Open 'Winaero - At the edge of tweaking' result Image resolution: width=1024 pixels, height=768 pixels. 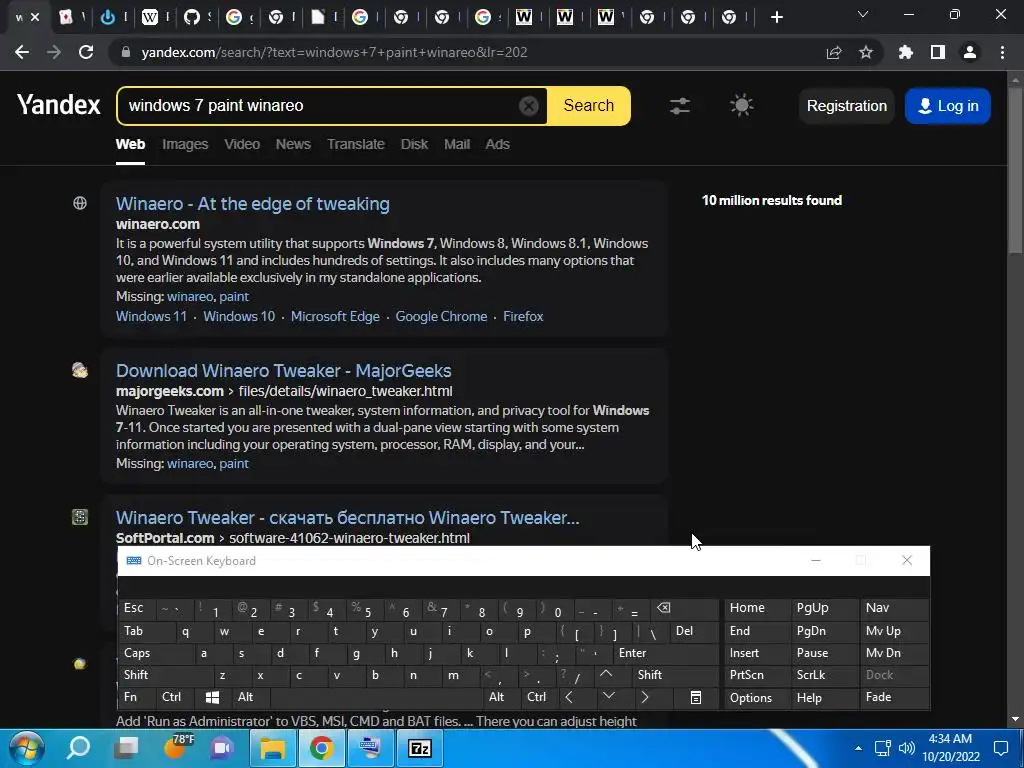click(253, 204)
